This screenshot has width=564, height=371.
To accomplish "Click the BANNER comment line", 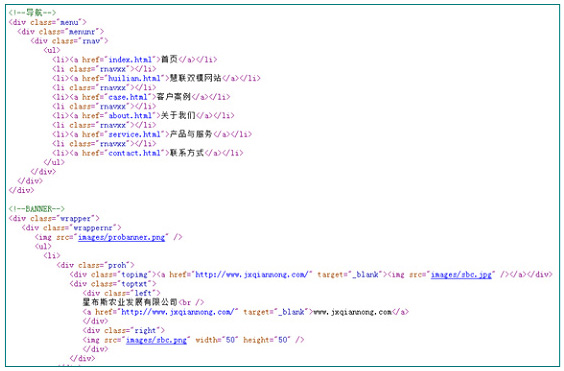I will 37,209.
